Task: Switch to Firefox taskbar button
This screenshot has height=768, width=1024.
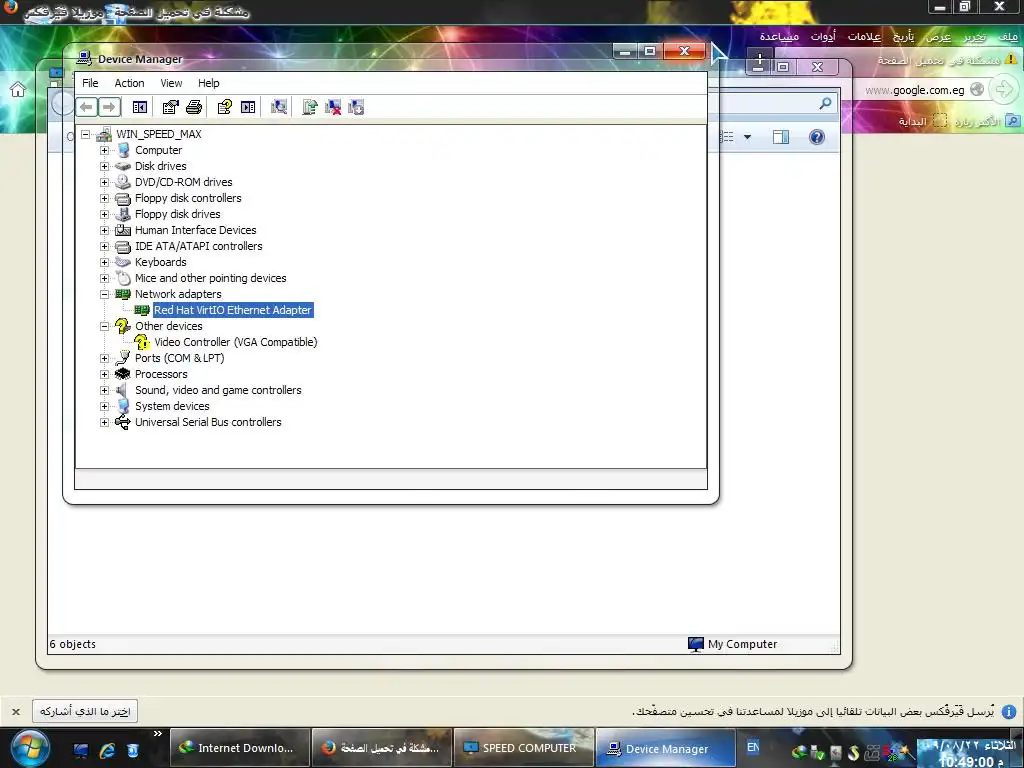Action: (381, 748)
